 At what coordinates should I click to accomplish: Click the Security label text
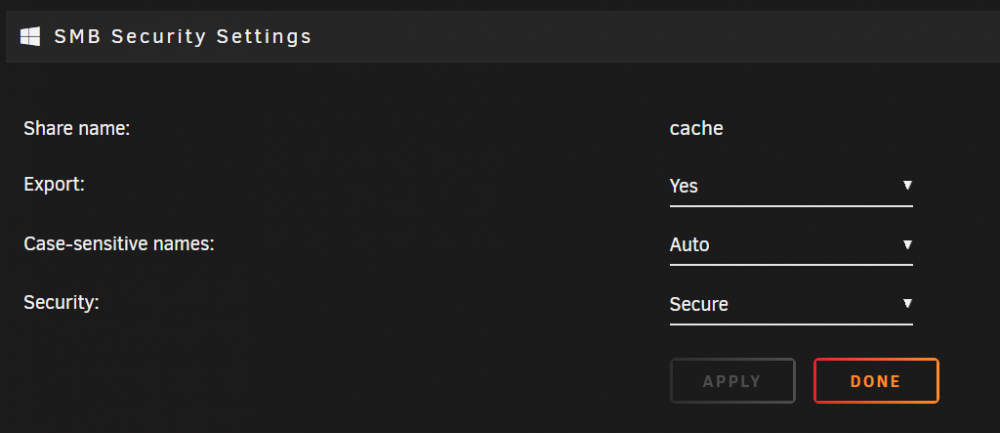pyautogui.click(x=61, y=302)
